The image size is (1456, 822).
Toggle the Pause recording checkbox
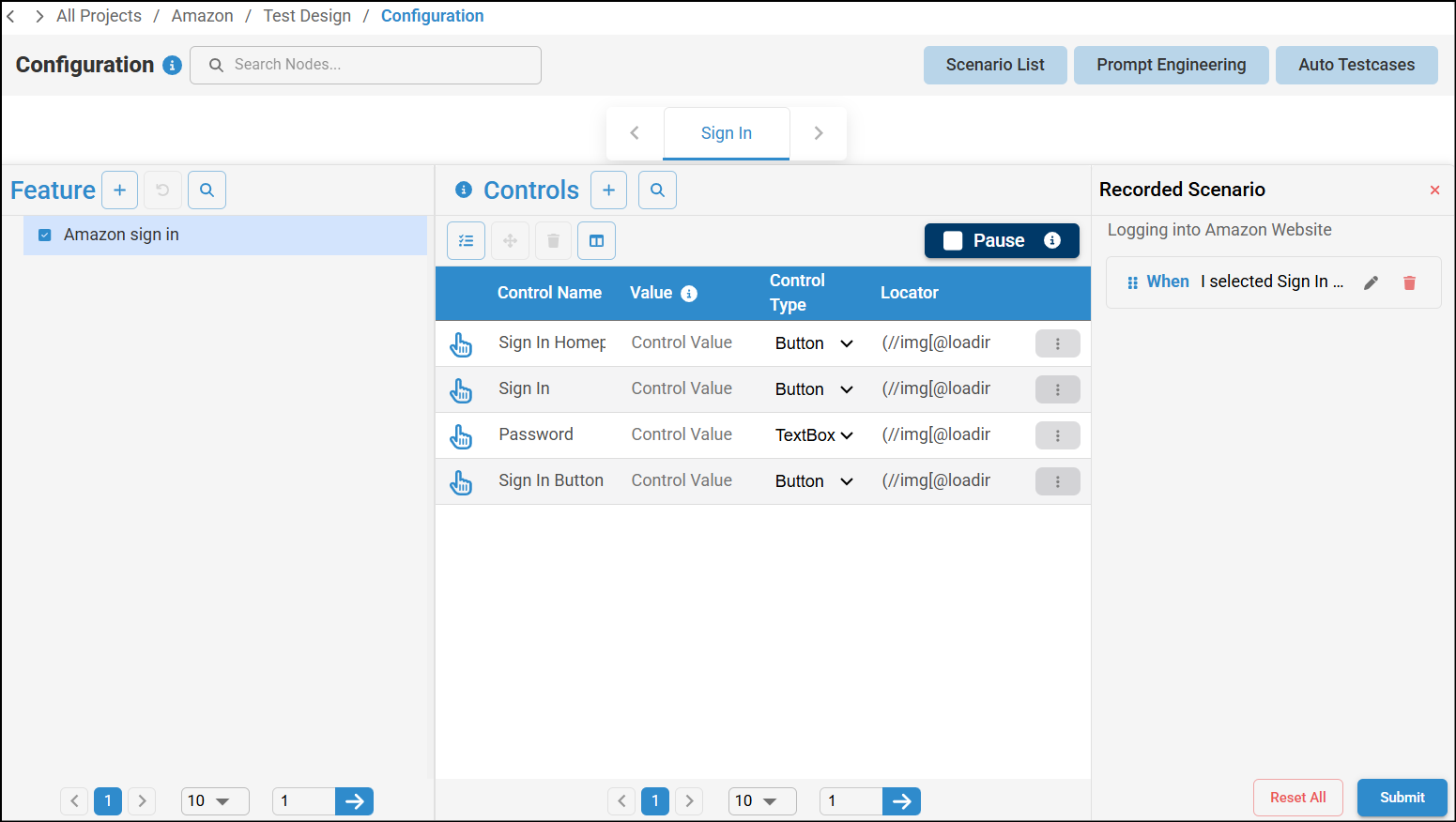pyautogui.click(x=953, y=241)
